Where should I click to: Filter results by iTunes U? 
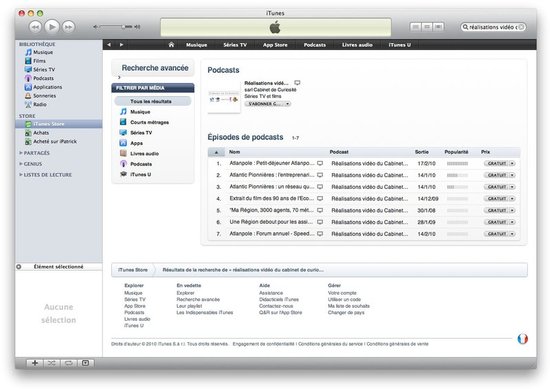tap(140, 174)
